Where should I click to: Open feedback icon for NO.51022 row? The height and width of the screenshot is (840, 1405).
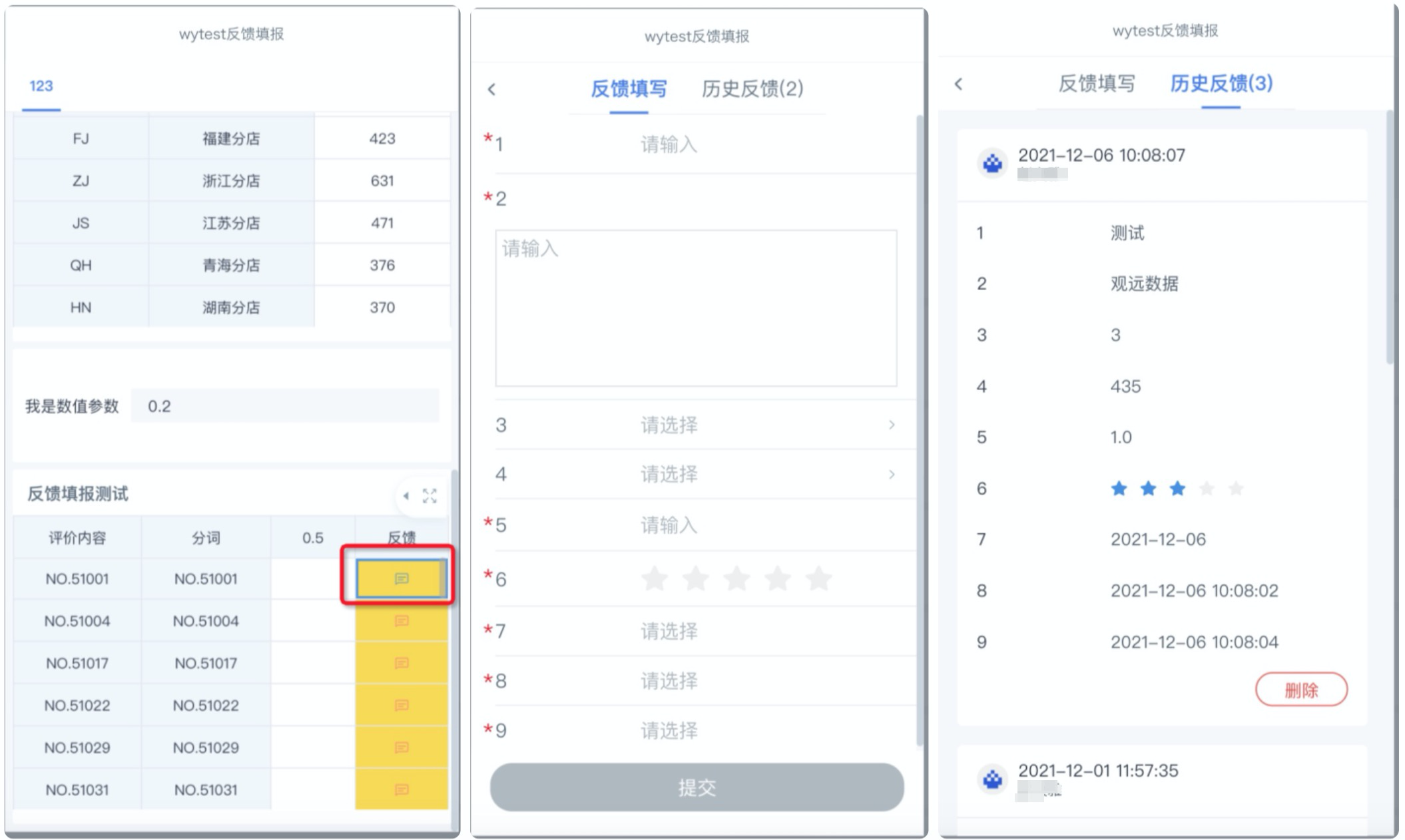point(401,705)
